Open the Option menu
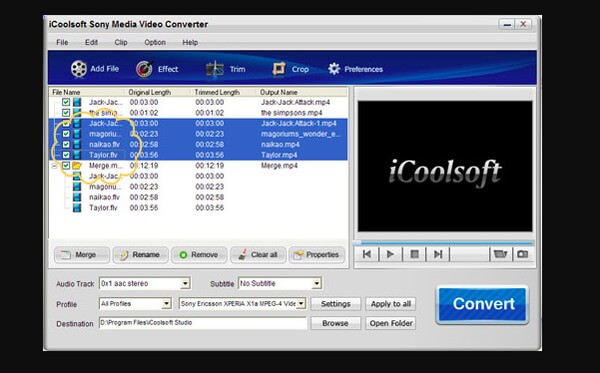 coord(155,42)
